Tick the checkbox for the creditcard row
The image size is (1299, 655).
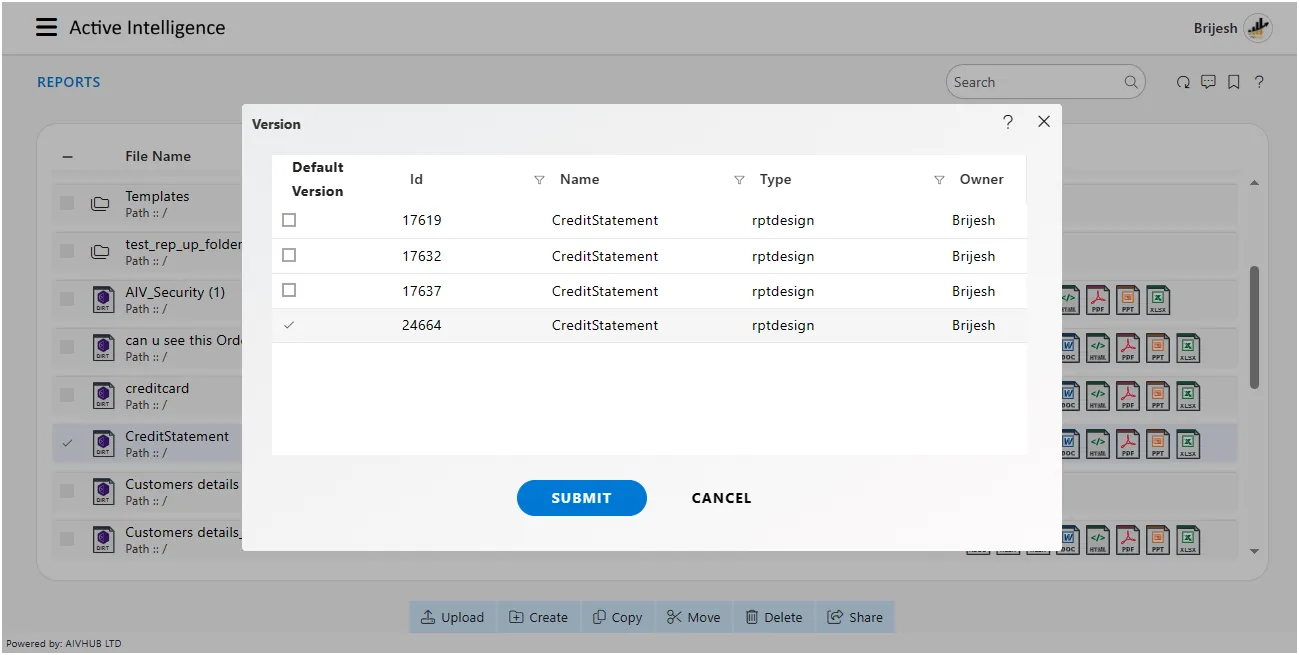coord(67,395)
